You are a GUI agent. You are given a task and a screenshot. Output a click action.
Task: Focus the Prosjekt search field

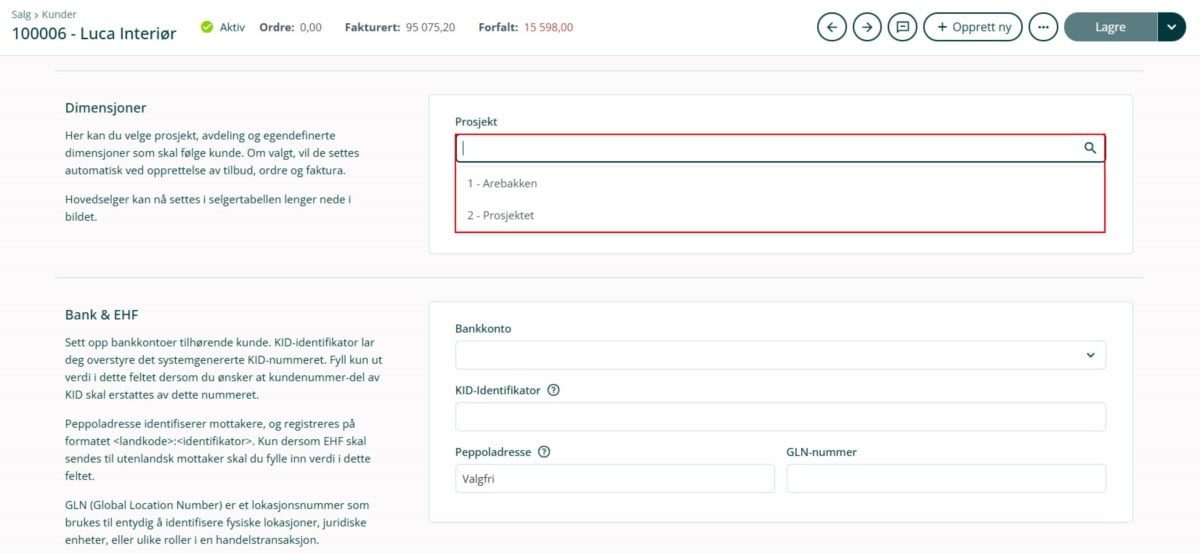[770, 148]
